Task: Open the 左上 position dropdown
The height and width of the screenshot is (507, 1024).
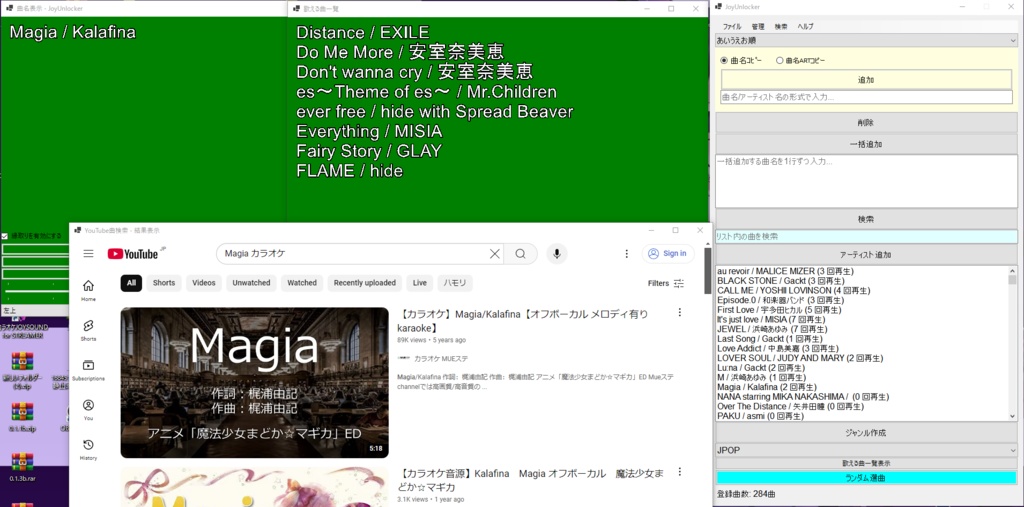Action: tap(35, 310)
